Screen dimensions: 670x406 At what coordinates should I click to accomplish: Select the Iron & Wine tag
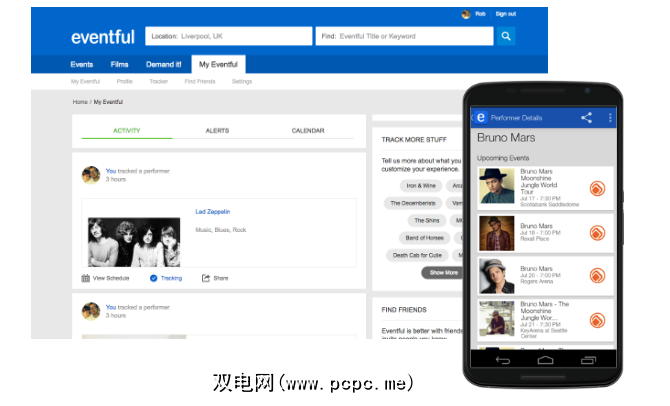421,186
